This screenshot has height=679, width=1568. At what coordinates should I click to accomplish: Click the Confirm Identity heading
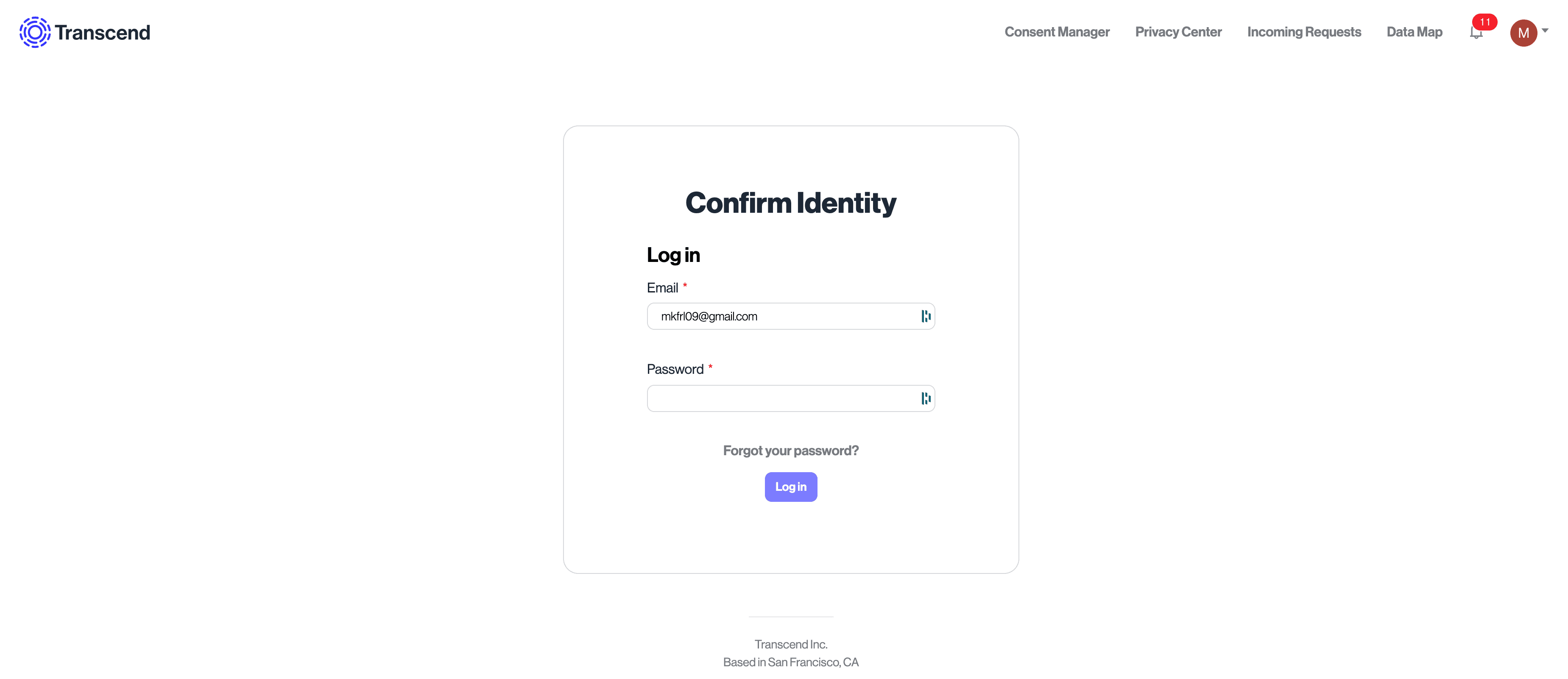click(791, 203)
